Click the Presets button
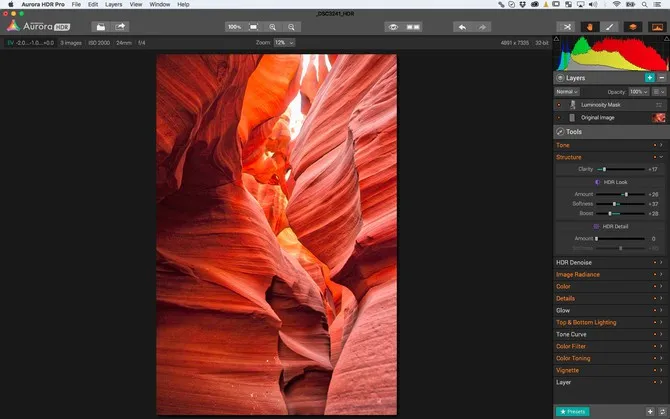 pyautogui.click(x=573, y=411)
